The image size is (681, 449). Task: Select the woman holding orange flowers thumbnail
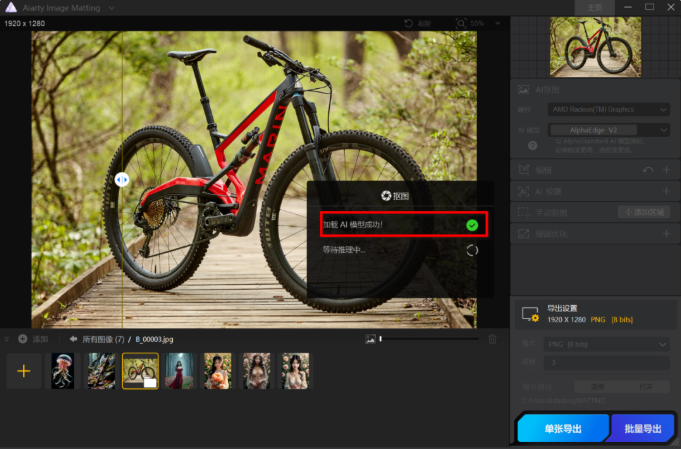pyautogui.click(x=218, y=371)
